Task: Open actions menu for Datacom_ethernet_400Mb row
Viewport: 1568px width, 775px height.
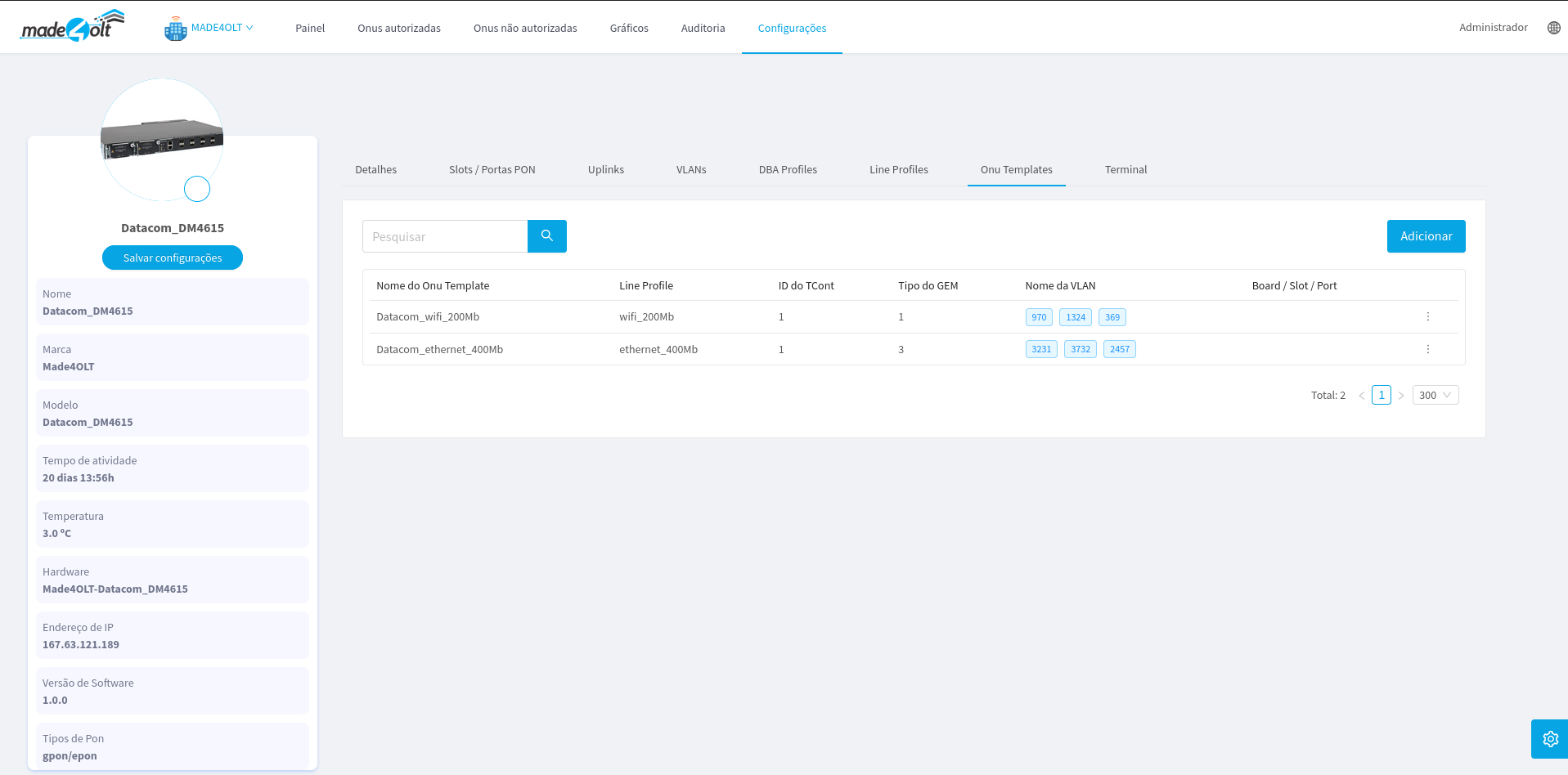Action: pyautogui.click(x=1427, y=349)
